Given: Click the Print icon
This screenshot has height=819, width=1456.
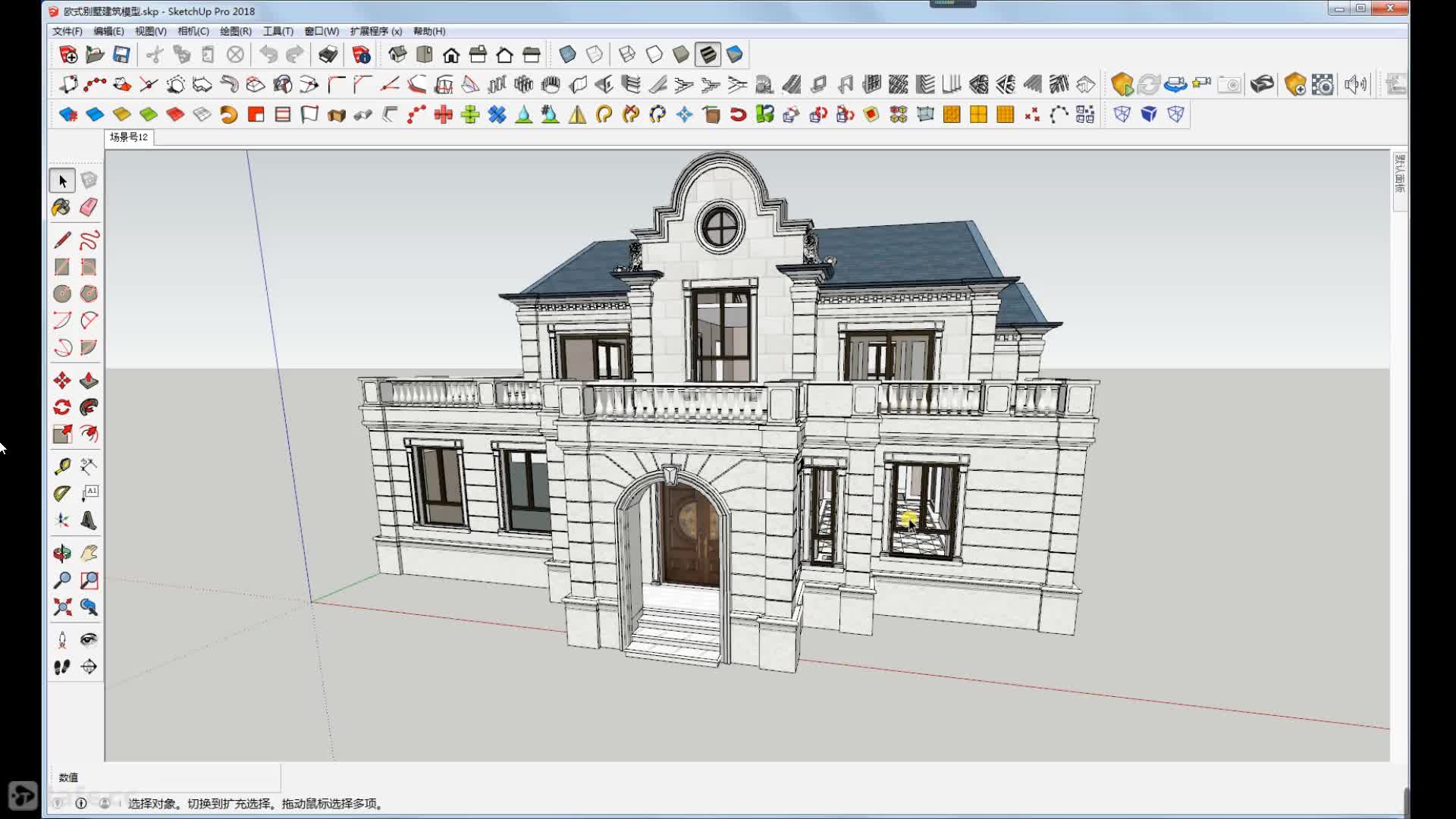Looking at the screenshot, I should [328, 55].
